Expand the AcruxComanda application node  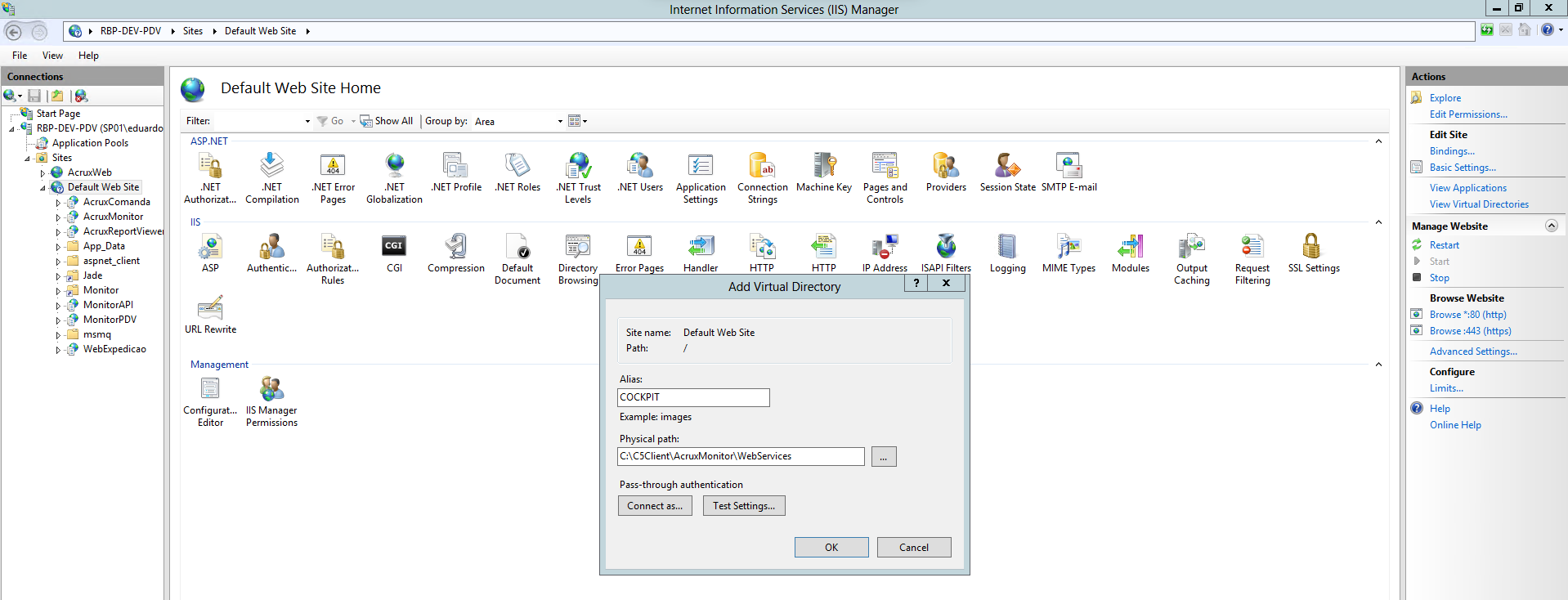pos(58,202)
